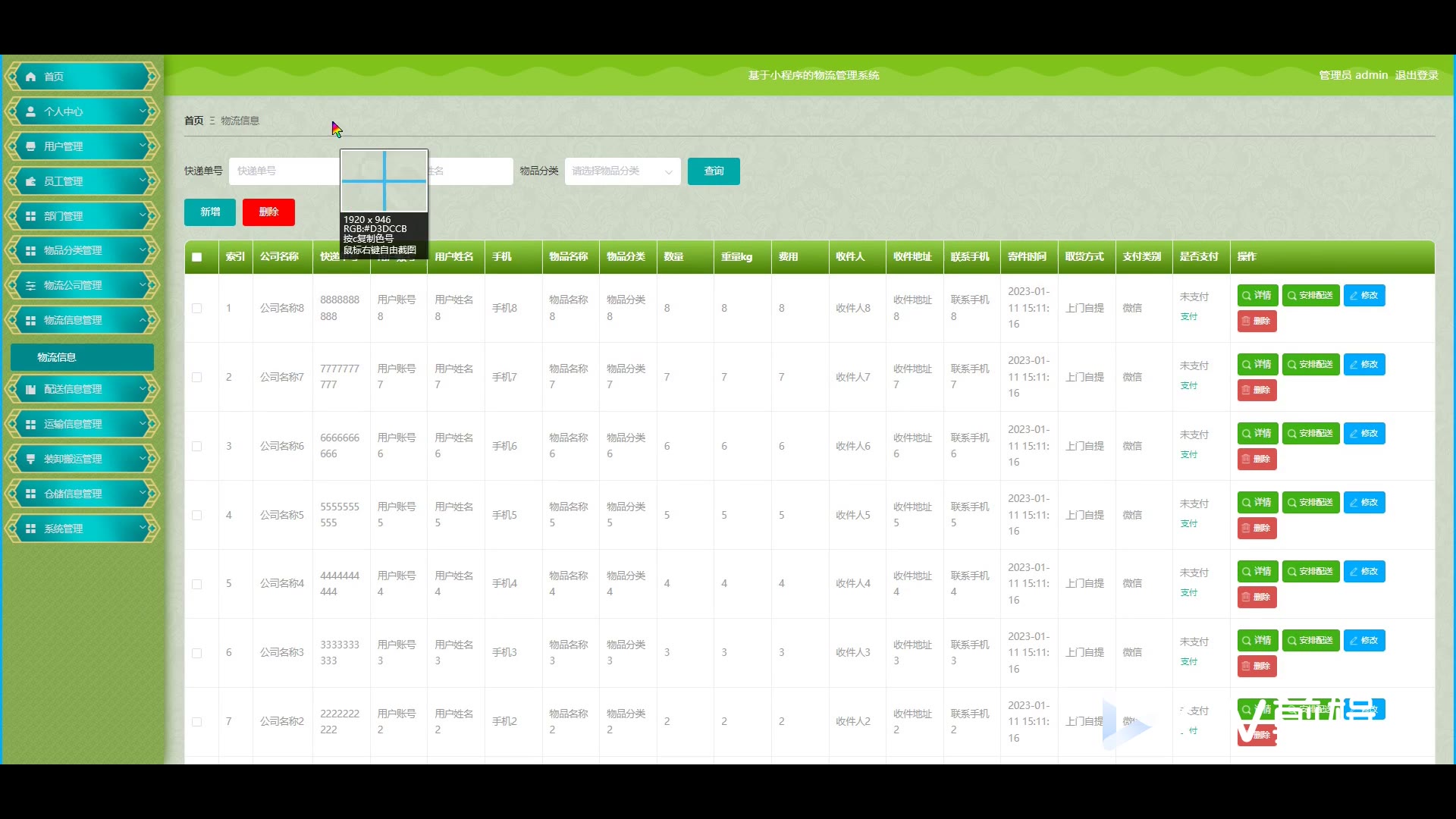Click the grid icon beside 系统管理
Image resolution: width=1456 pixels, height=819 pixels.
click(30, 529)
